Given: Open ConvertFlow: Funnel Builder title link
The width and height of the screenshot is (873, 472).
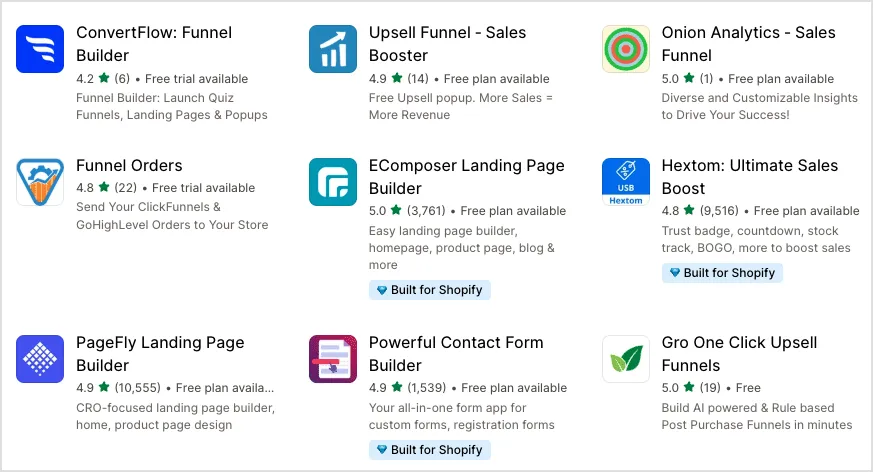Looking at the screenshot, I should (x=153, y=43).
